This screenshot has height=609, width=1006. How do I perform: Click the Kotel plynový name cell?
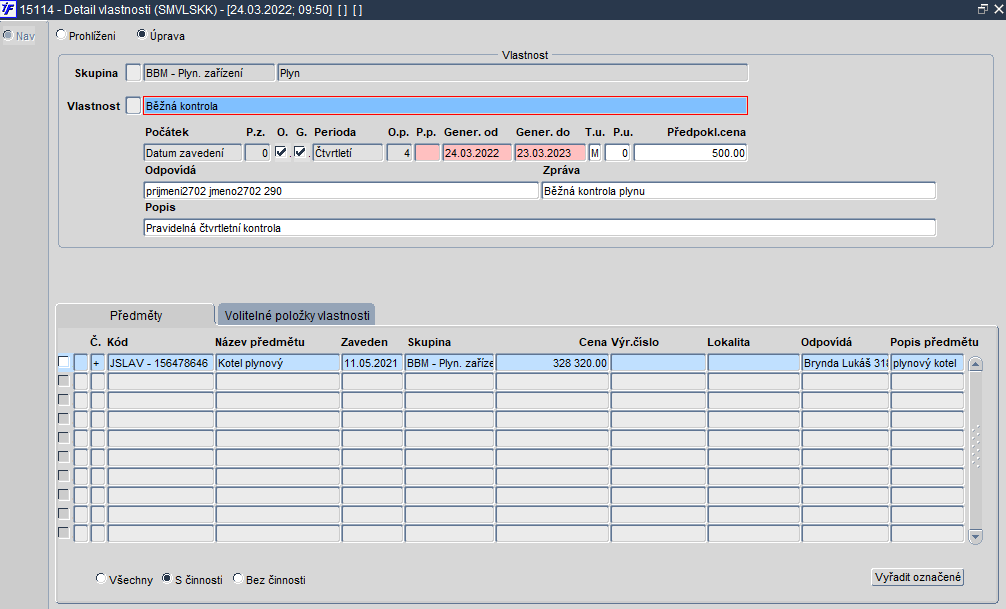coord(278,363)
